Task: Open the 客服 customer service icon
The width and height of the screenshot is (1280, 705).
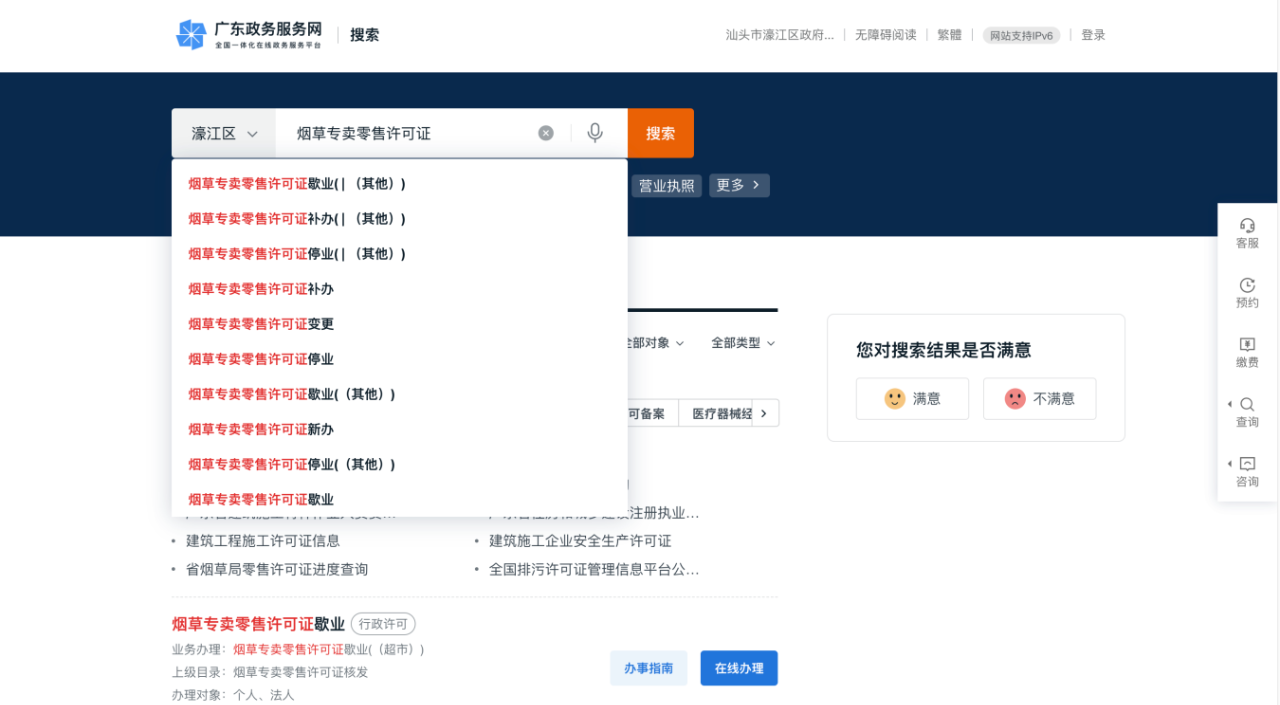Action: pos(1247,232)
